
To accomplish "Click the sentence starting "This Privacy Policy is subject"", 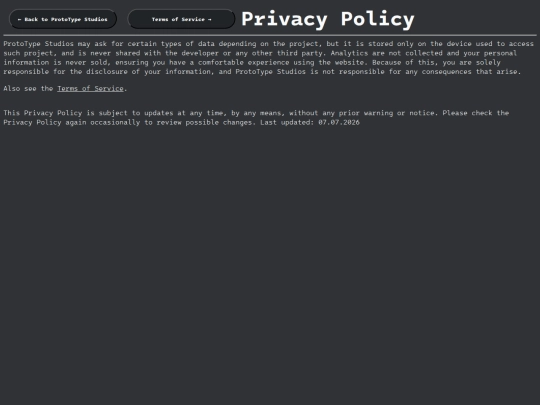I will (x=219, y=113).
